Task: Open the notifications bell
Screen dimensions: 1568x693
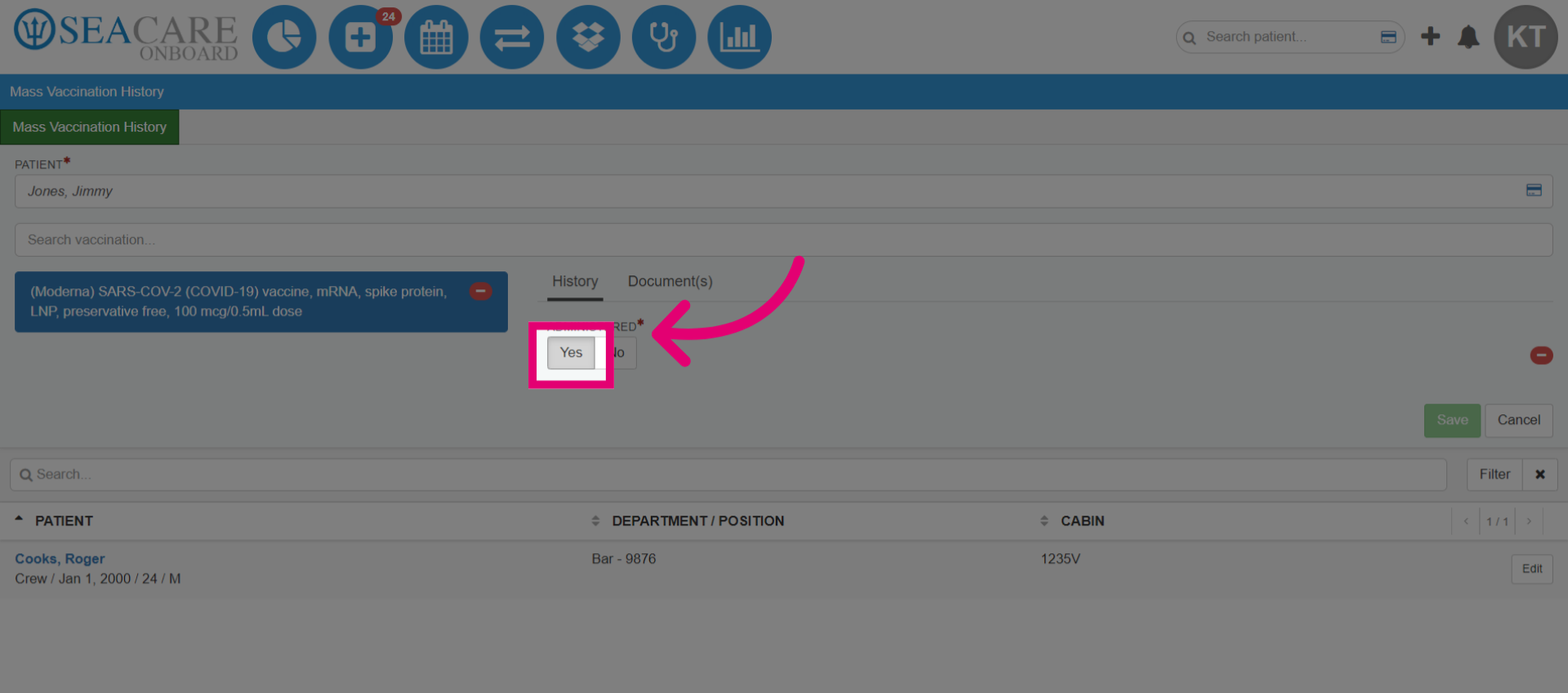Action: 1468,37
